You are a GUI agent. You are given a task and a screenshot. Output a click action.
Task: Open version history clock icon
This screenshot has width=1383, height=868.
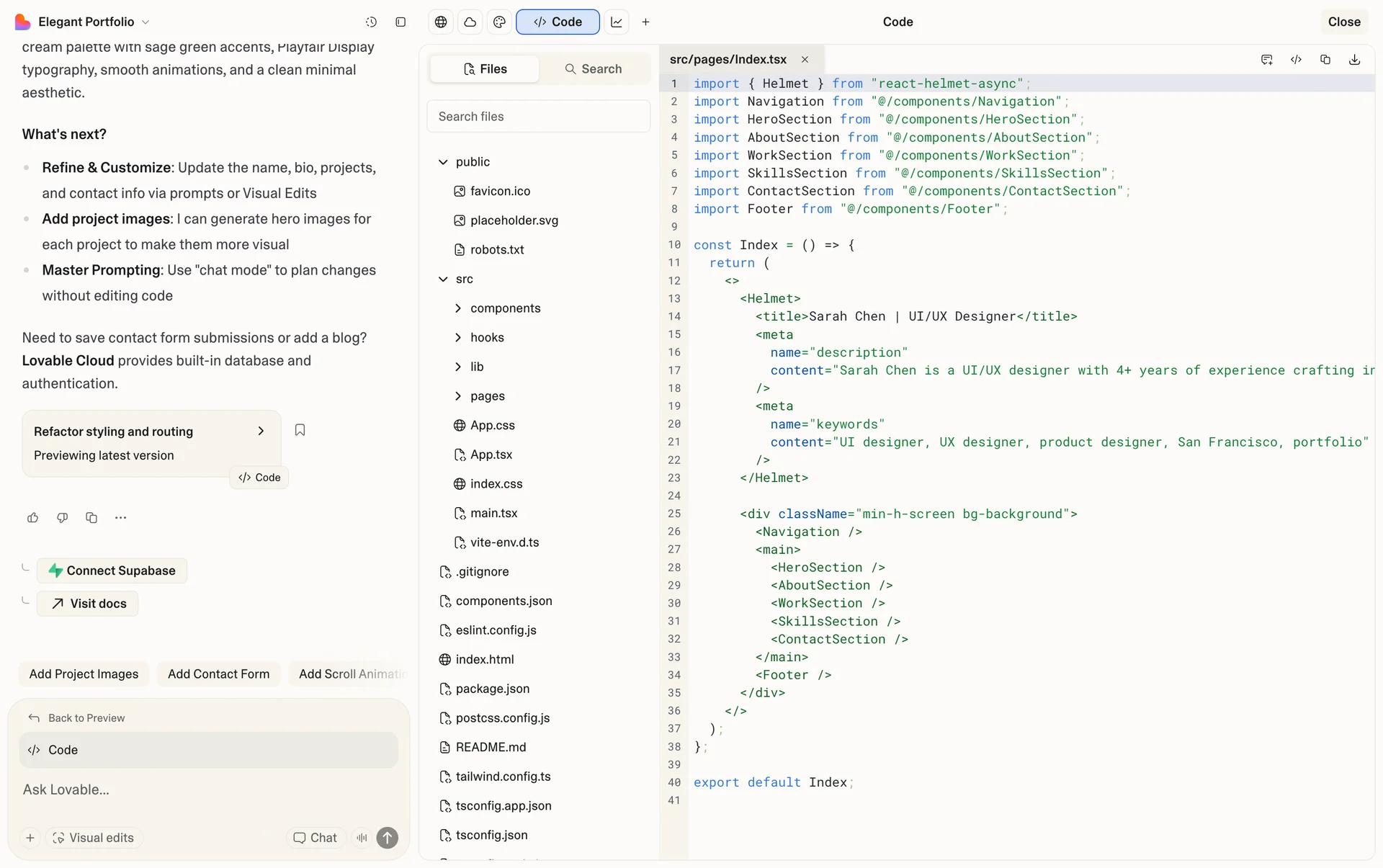pos(371,22)
